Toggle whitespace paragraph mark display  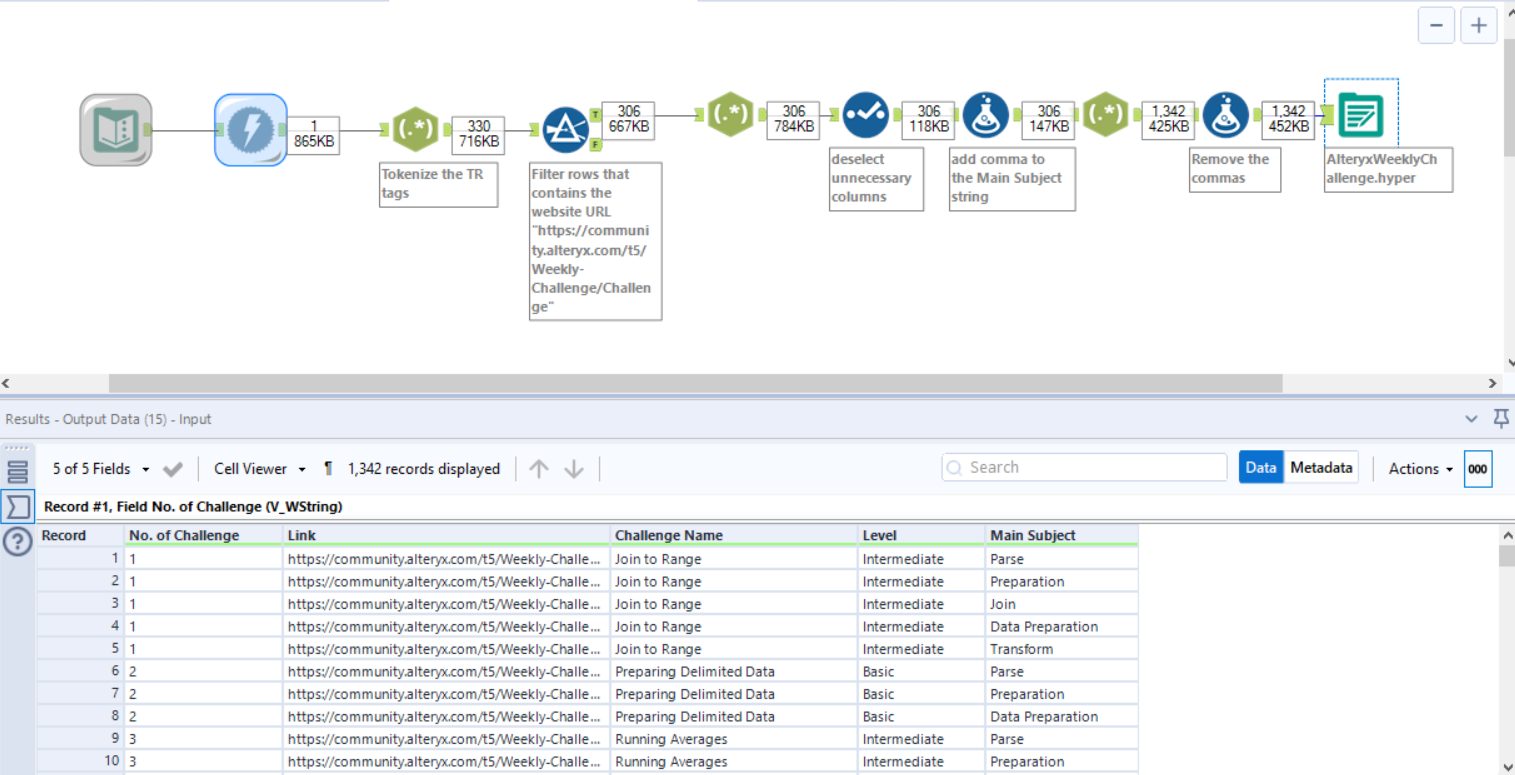[328, 469]
